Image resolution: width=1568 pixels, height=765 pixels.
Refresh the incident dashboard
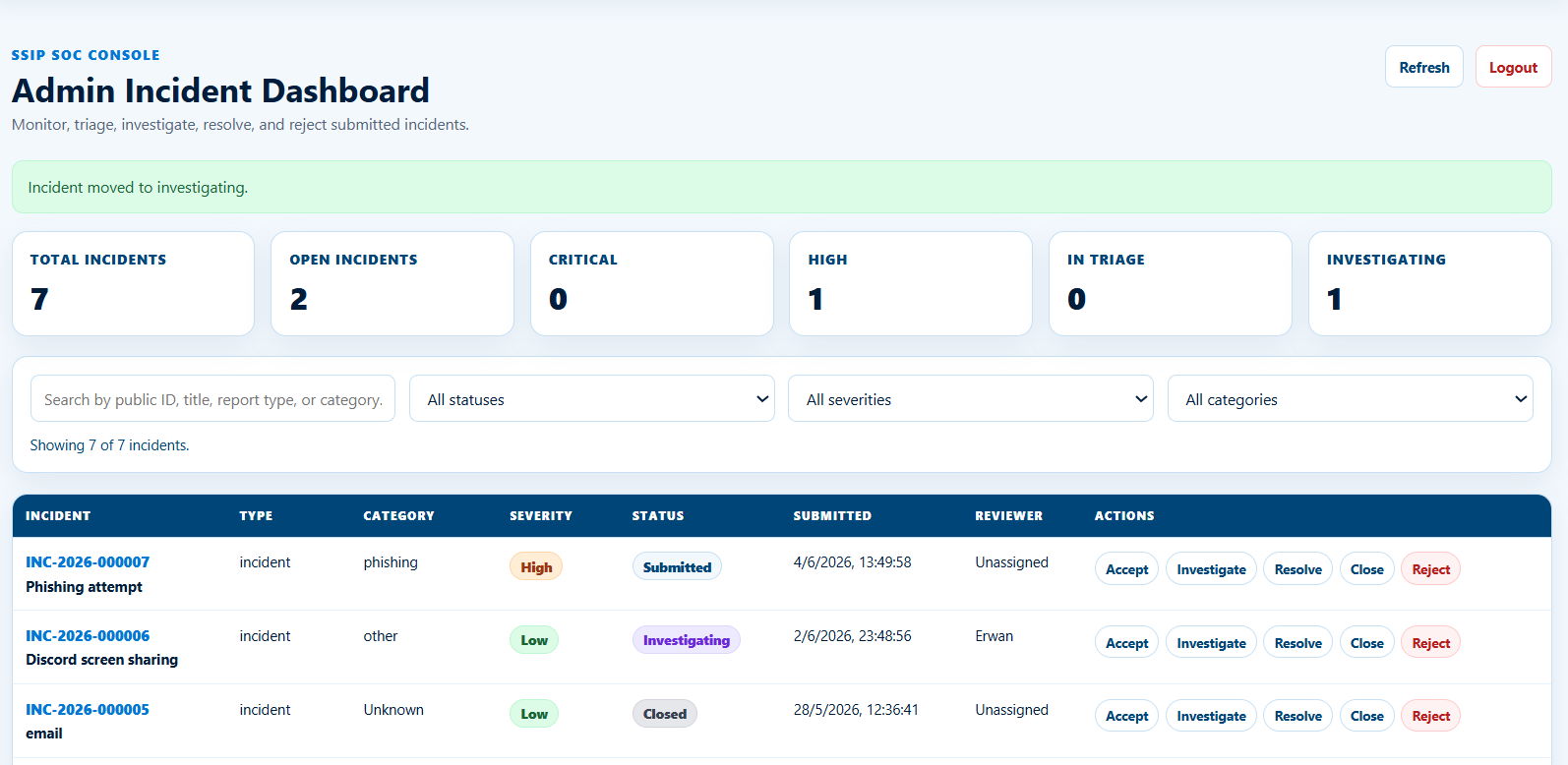[x=1423, y=67]
